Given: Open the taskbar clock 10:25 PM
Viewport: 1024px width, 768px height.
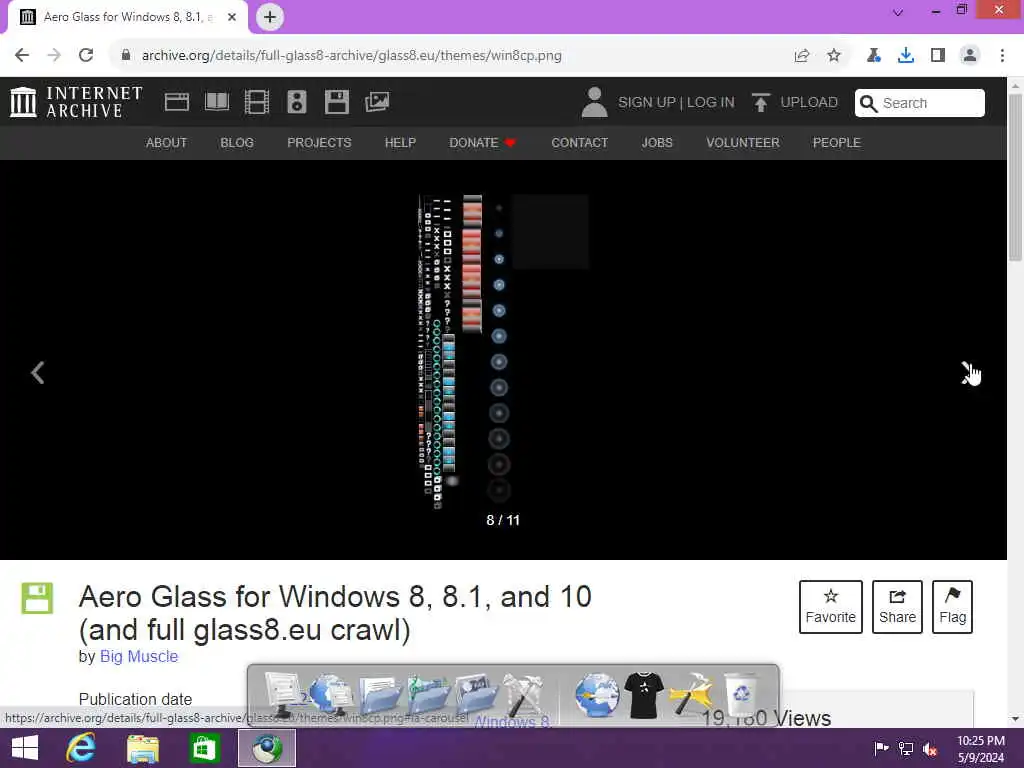Looking at the screenshot, I should (x=981, y=749).
